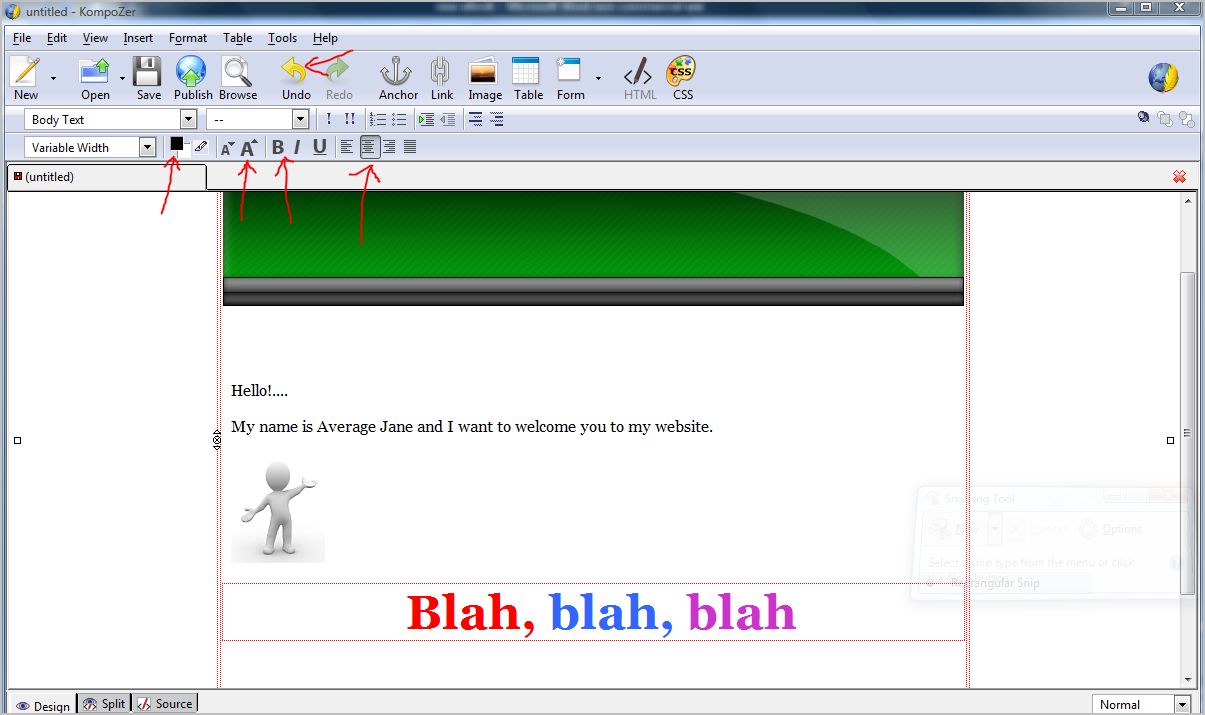This screenshot has height=715, width=1205.
Task: Open the Browse preview tool
Action: point(238,73)
